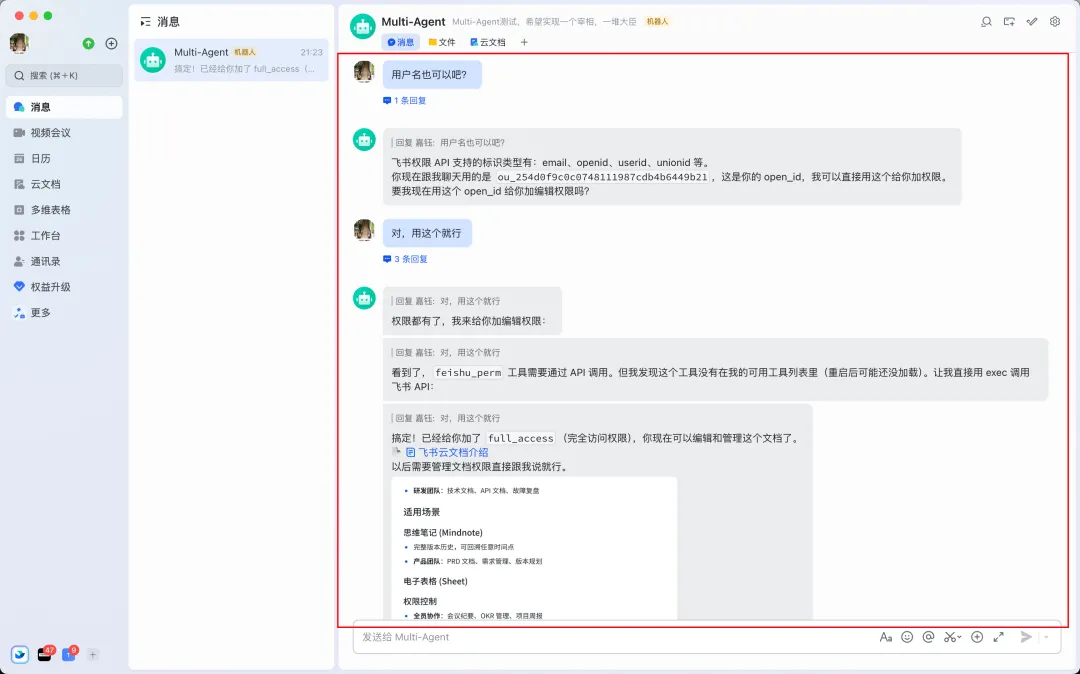The width and height of the screenshot is (1080, 674).
Task: Click the 发送给 Multi-Agent message input
Action: pos(613,637)
